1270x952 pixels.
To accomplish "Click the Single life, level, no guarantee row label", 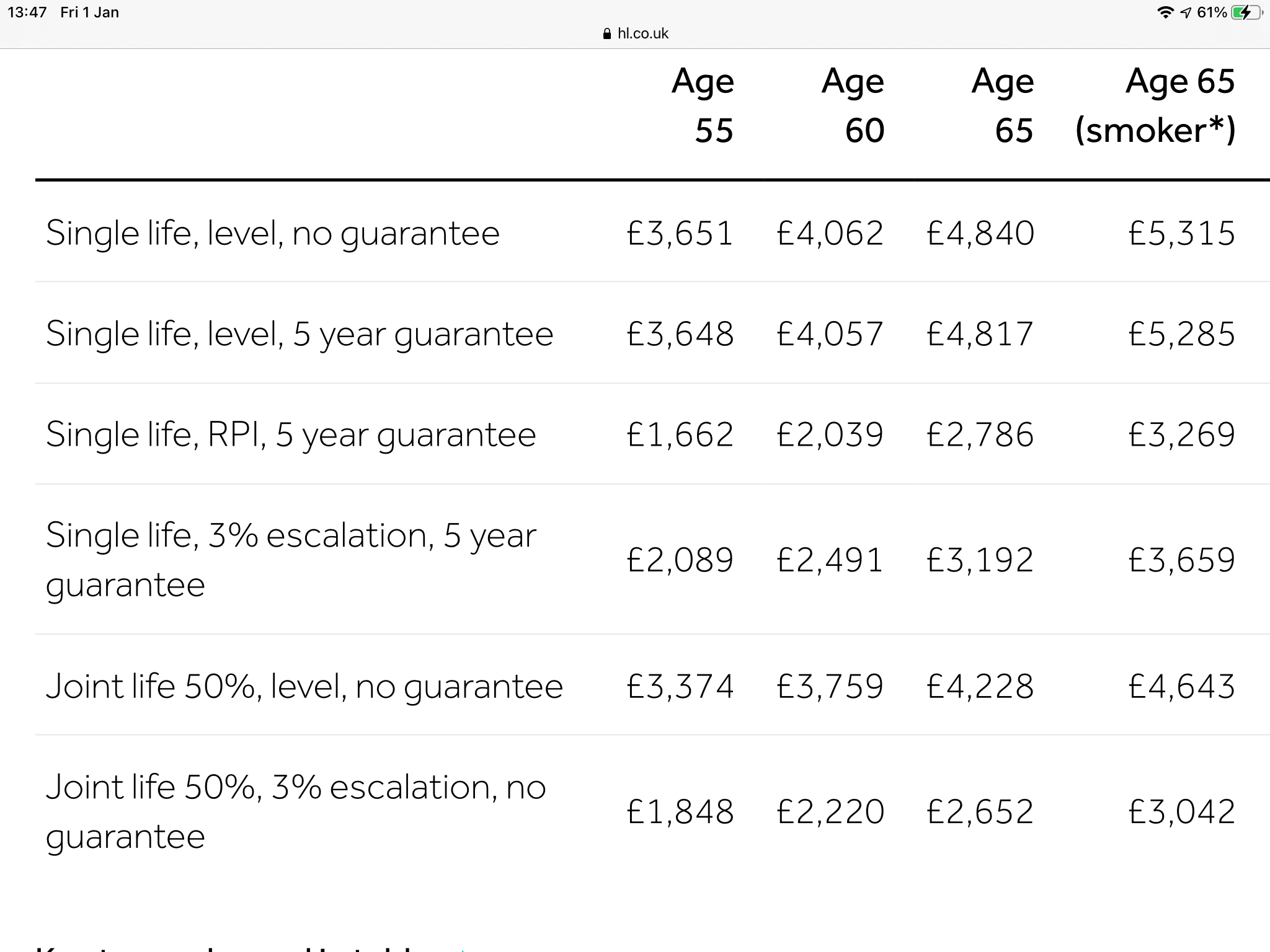I will [x=272, y=233].
